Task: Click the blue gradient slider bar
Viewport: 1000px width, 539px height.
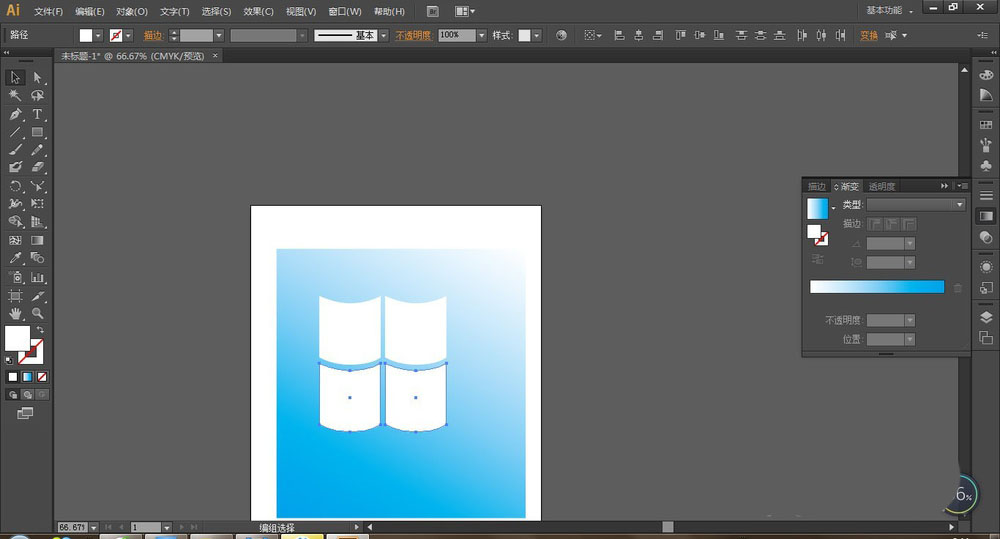Action: click(876, 287)
